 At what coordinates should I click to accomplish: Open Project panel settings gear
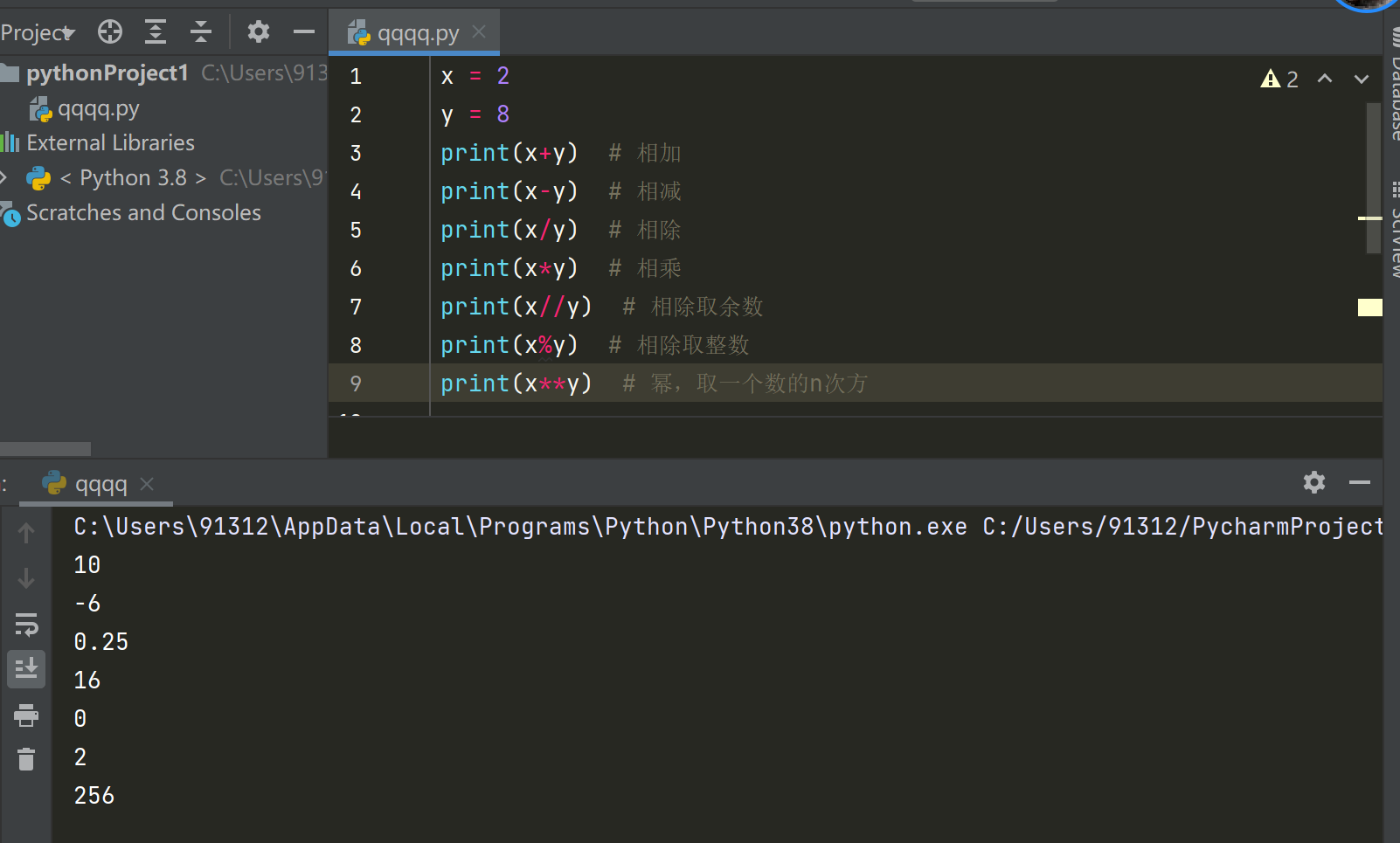click(258, 32)
